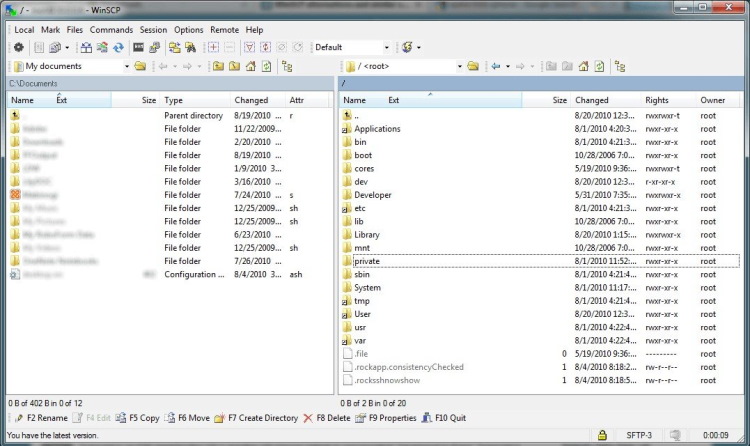Viewport: 750px width, 446px height.
Task: Select the .rockapp.consistencyChecked file
Action: point(409,367)
